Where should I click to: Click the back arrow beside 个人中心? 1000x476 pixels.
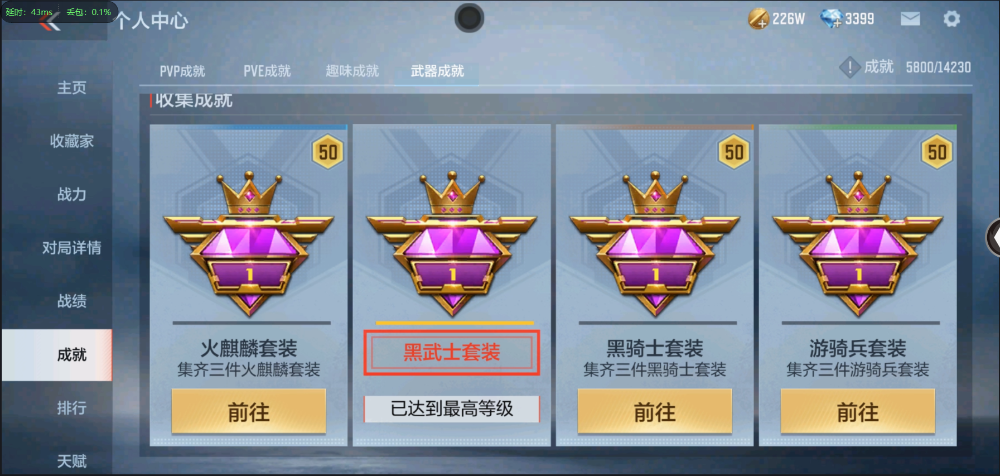49,22
